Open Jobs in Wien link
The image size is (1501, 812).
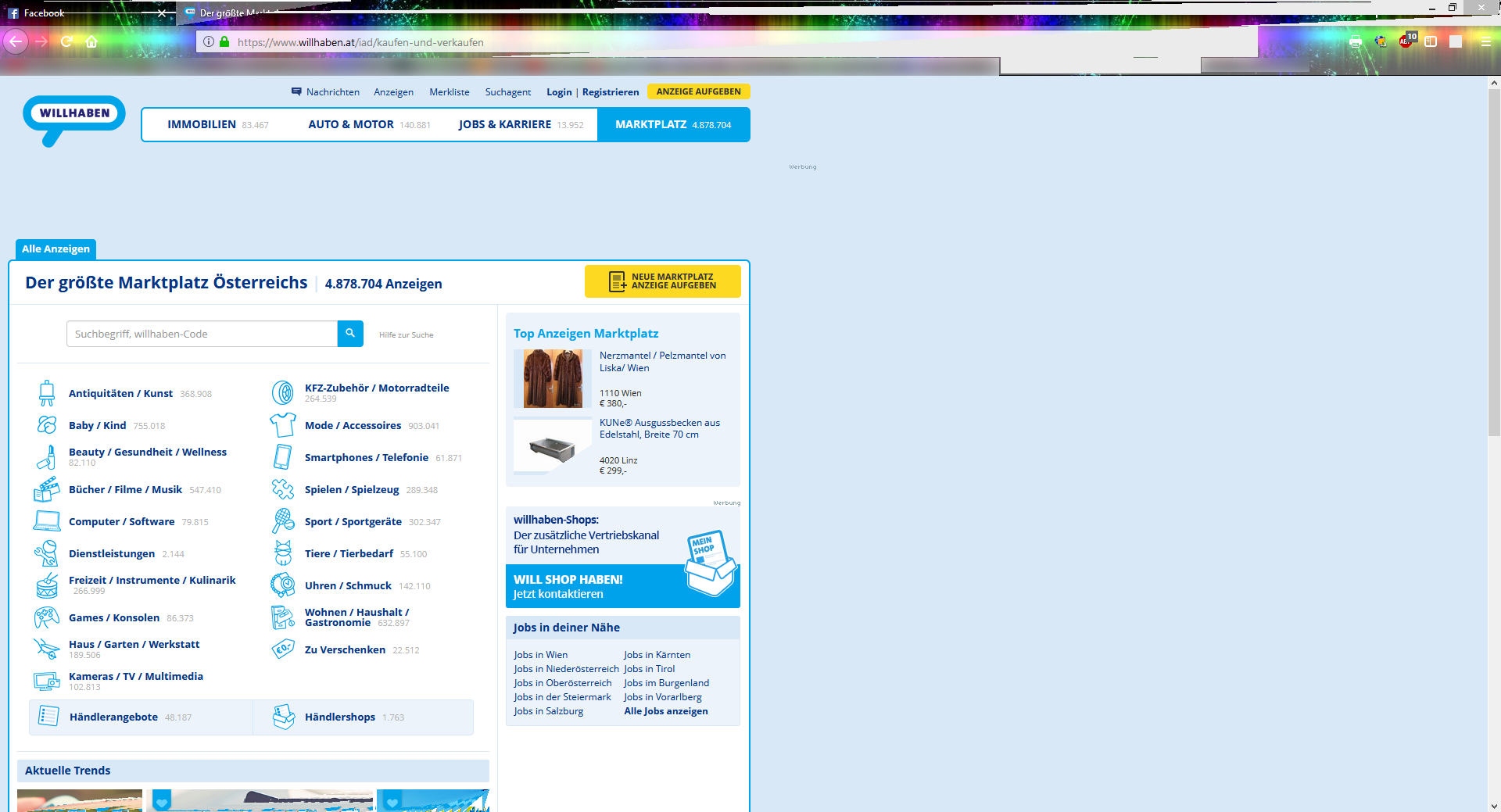click(x=541, y=655)
